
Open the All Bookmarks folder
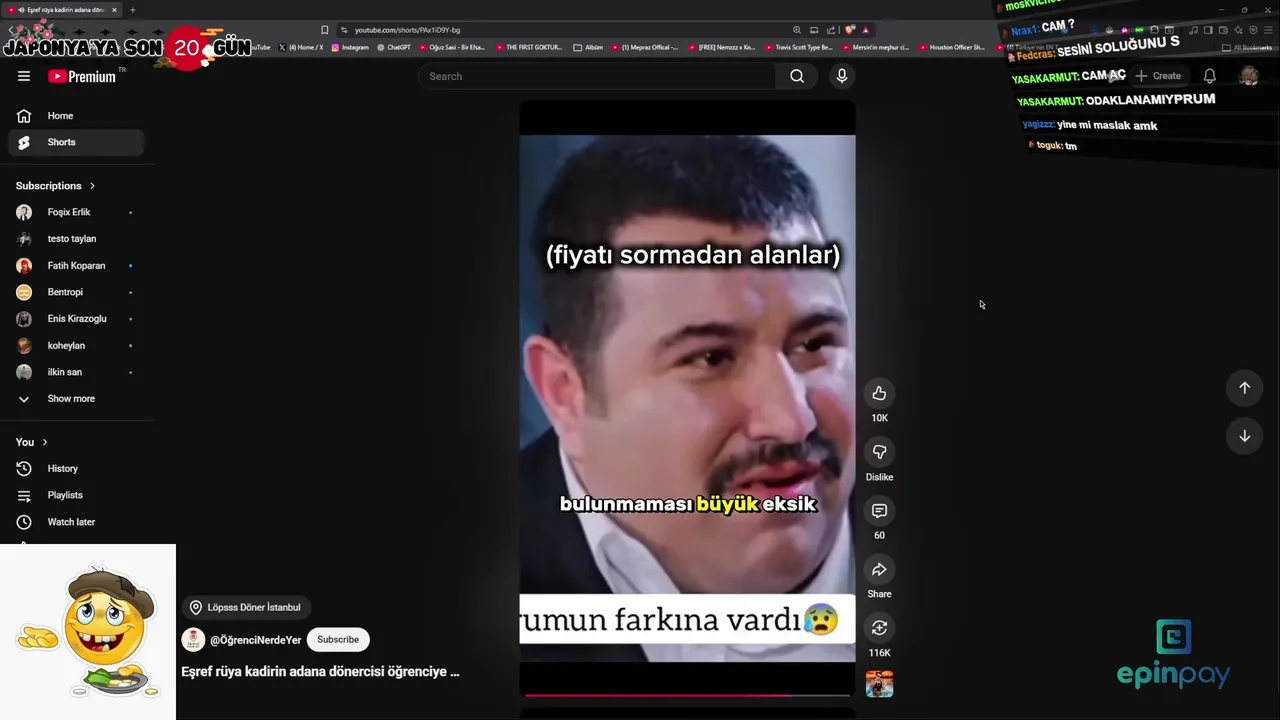click(x=1247, y=47)
